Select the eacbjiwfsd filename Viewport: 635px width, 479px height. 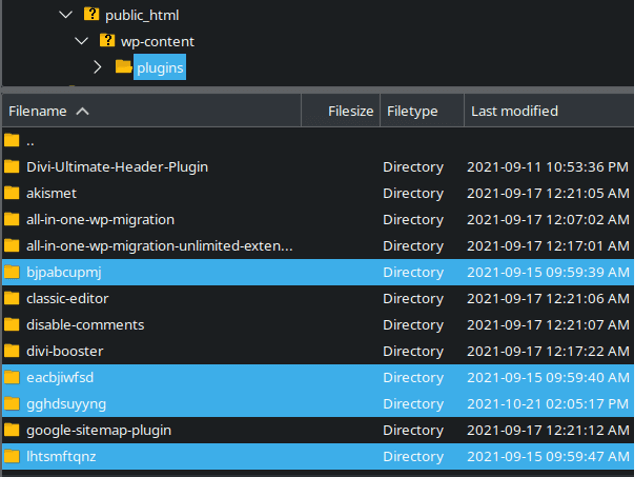pyautogui.click(x=60, y=378)
